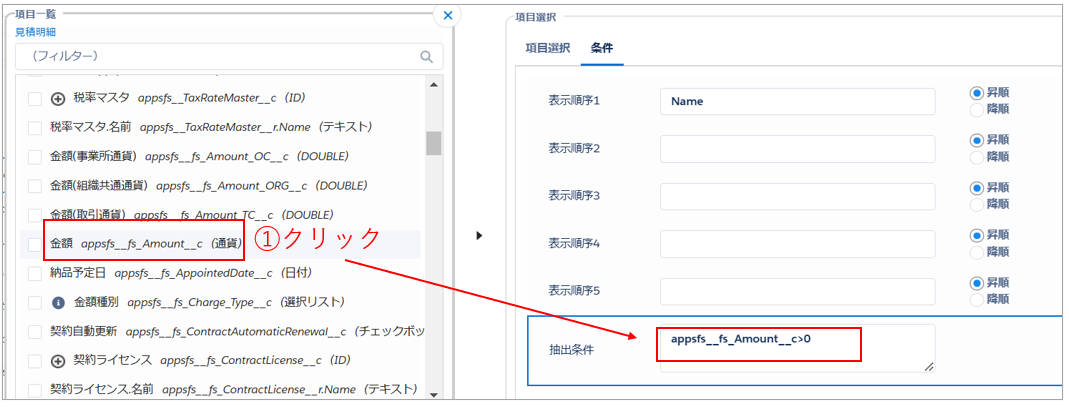Choose 降順 radio for 表示順序5
This screenshot has height=407, width=1069.
977,299
